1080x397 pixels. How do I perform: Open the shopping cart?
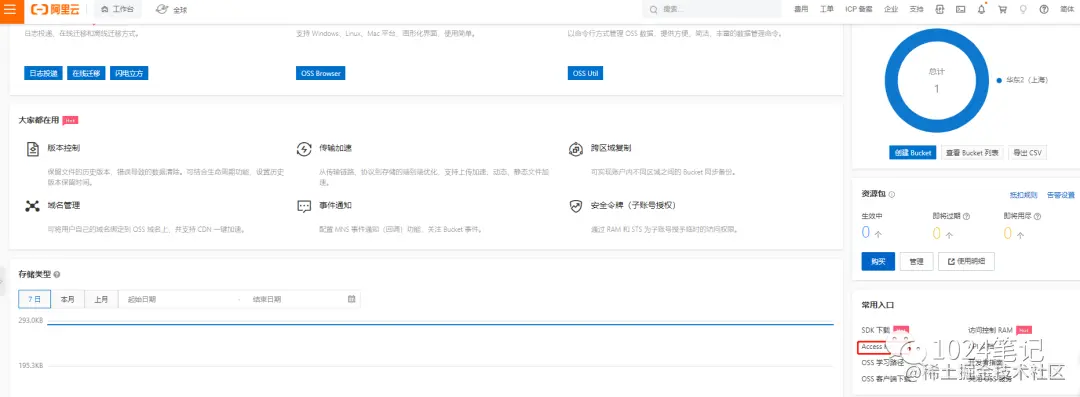click(x=1002, y=10)
